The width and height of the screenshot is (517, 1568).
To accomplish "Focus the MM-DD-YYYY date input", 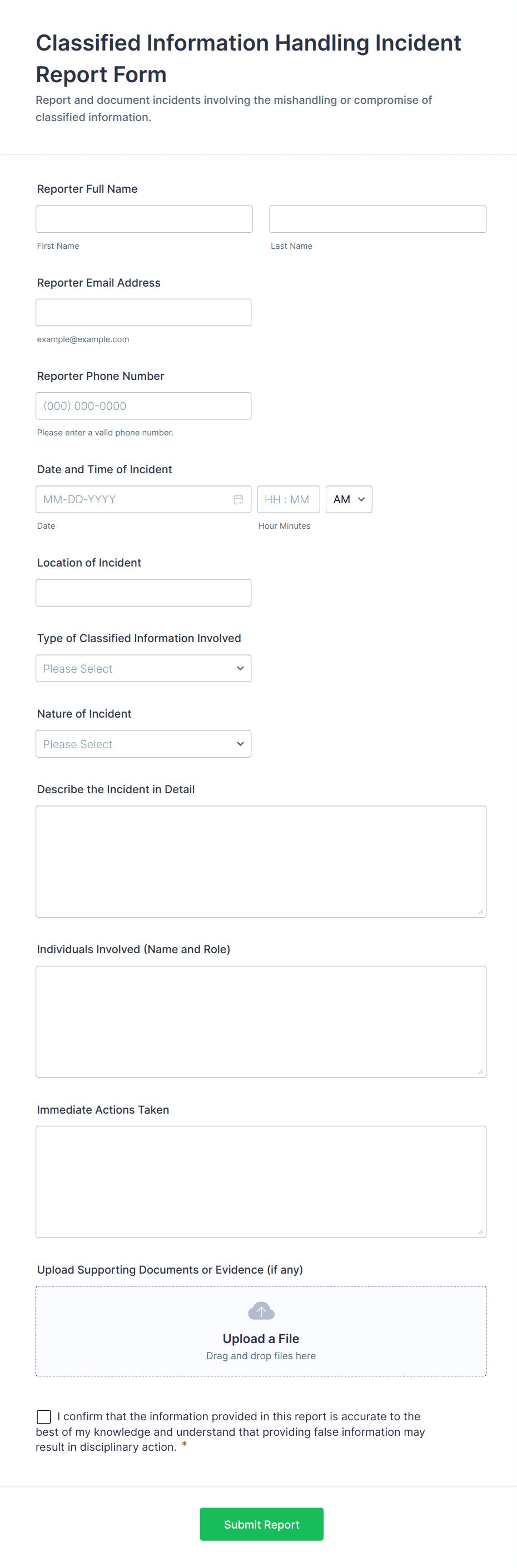I will tap(134, 499).
